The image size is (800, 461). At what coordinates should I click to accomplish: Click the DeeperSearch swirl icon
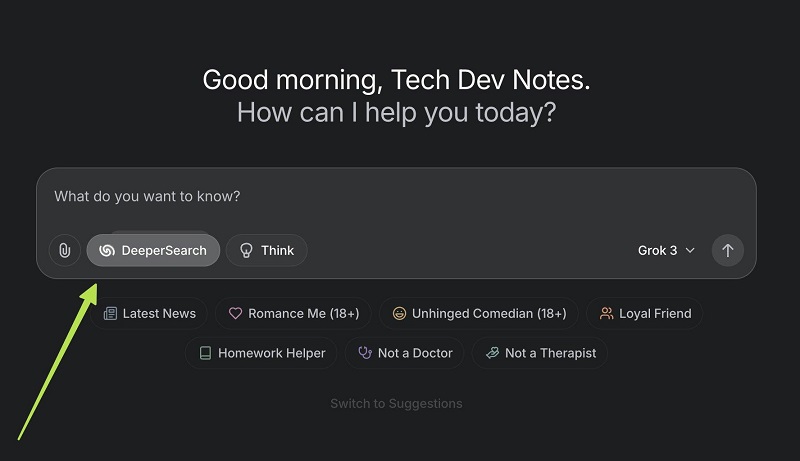107,250
